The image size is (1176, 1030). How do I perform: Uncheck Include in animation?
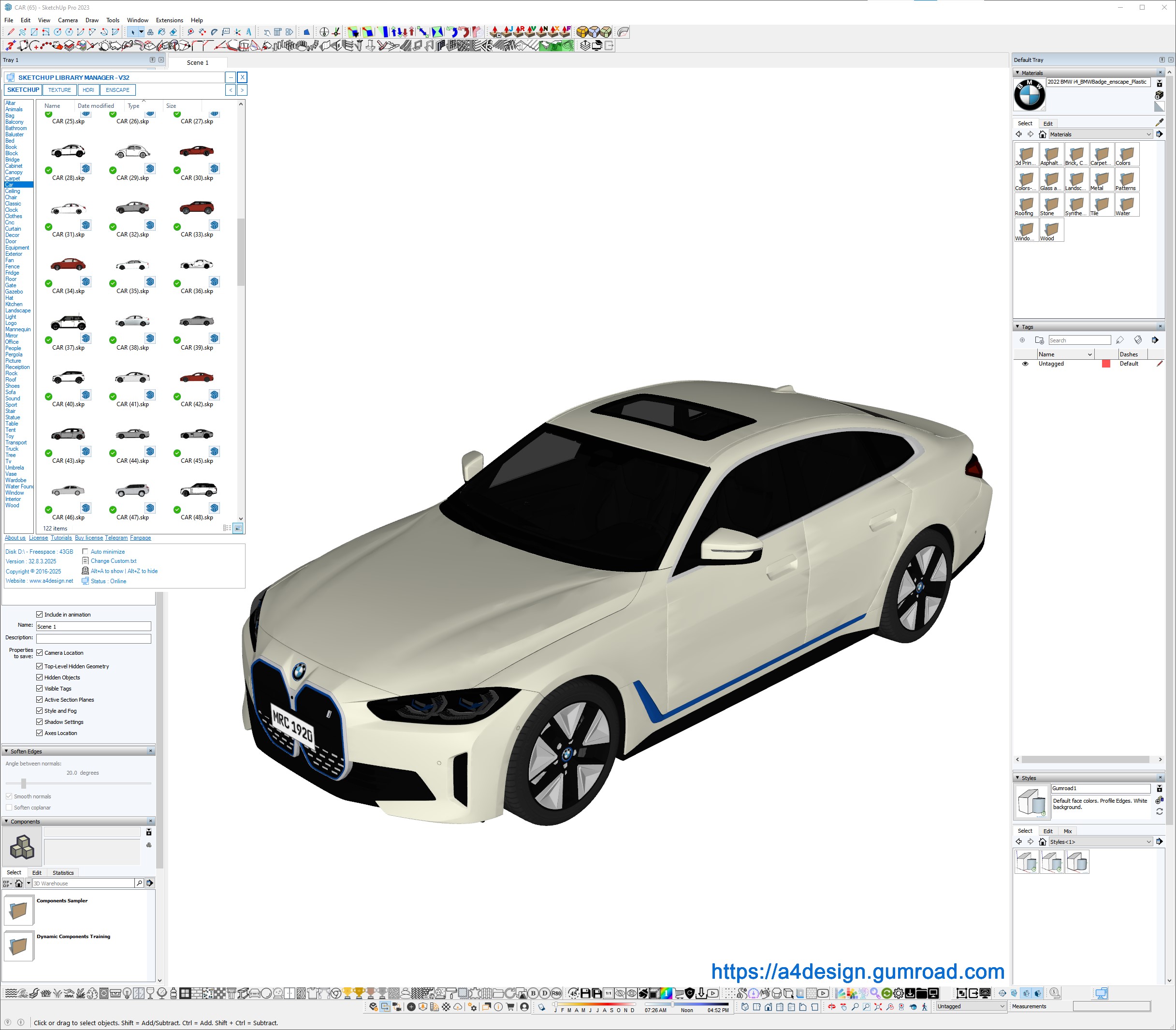click(x=40, y=615)
